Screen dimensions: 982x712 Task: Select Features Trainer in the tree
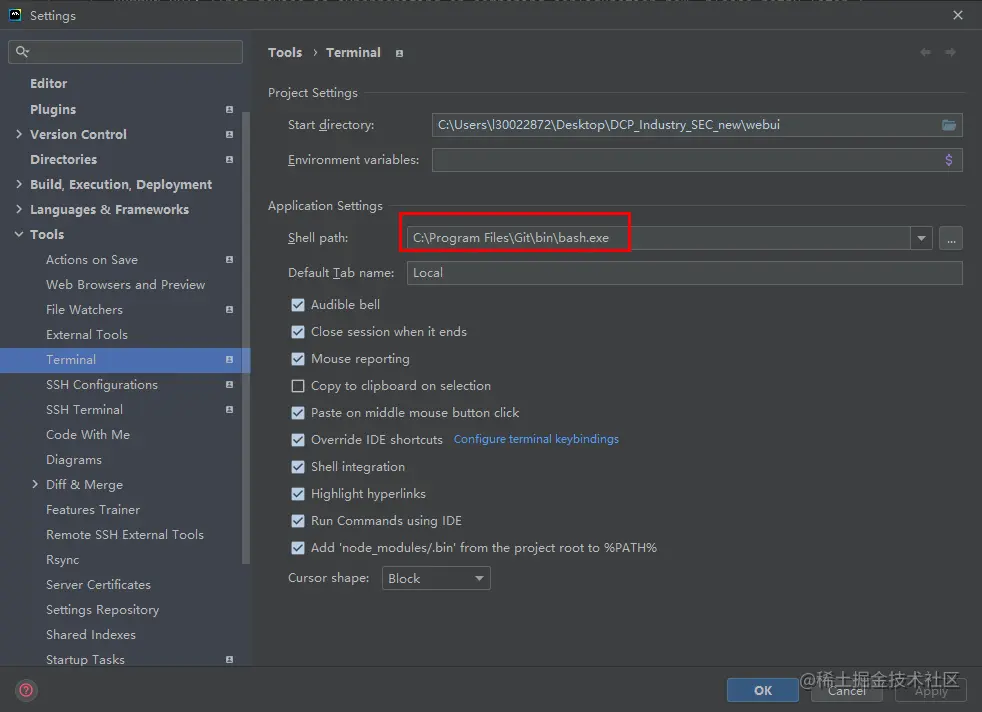93,510
